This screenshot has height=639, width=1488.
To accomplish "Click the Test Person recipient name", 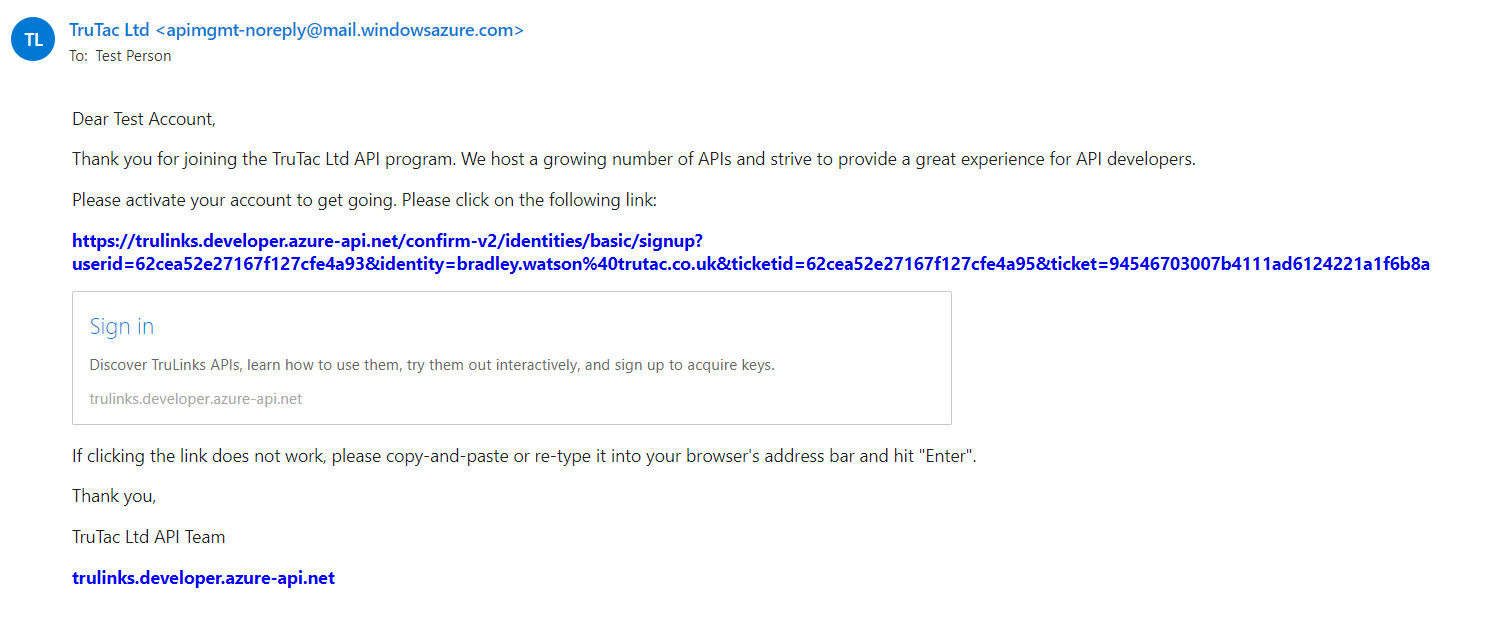I will (133, 56).
